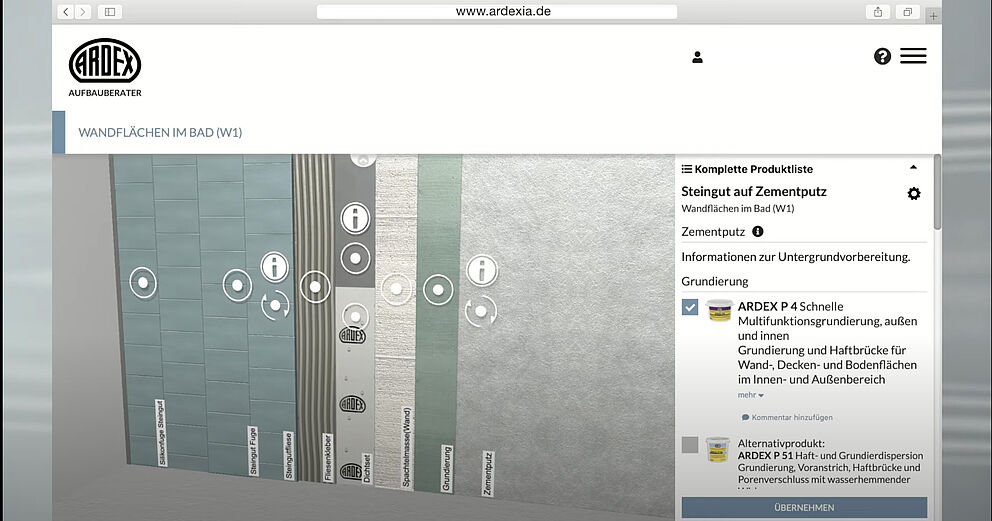The width and height of the screenshot is (992, 521).
Task: Click the Safari share button
Action: pyautogui.click(x=878, y=12)
